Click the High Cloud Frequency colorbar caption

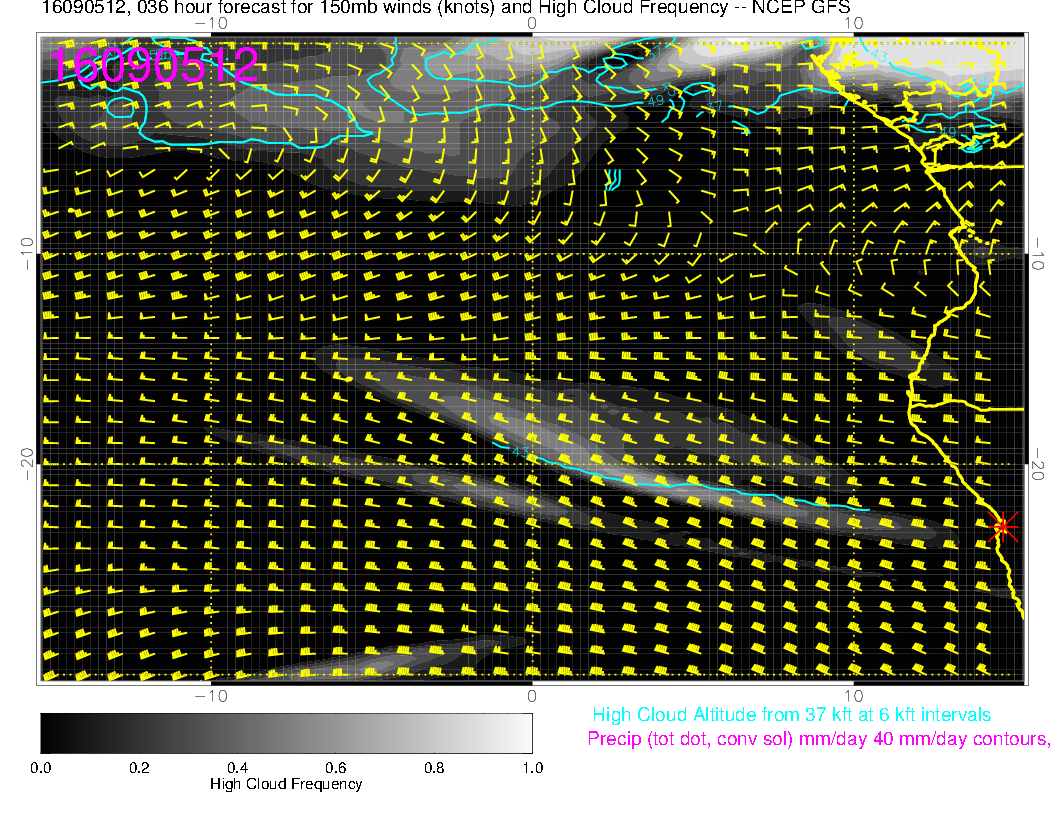coord(286,785)
